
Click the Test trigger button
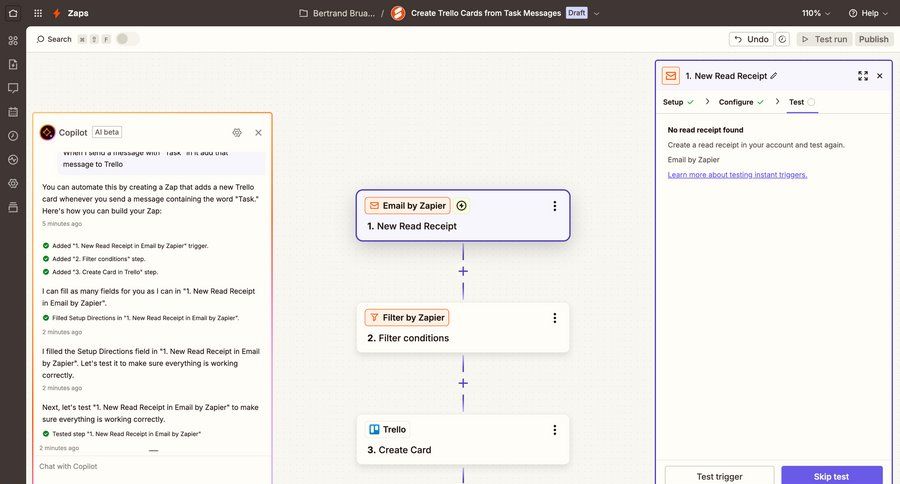[x=719, y=476]
